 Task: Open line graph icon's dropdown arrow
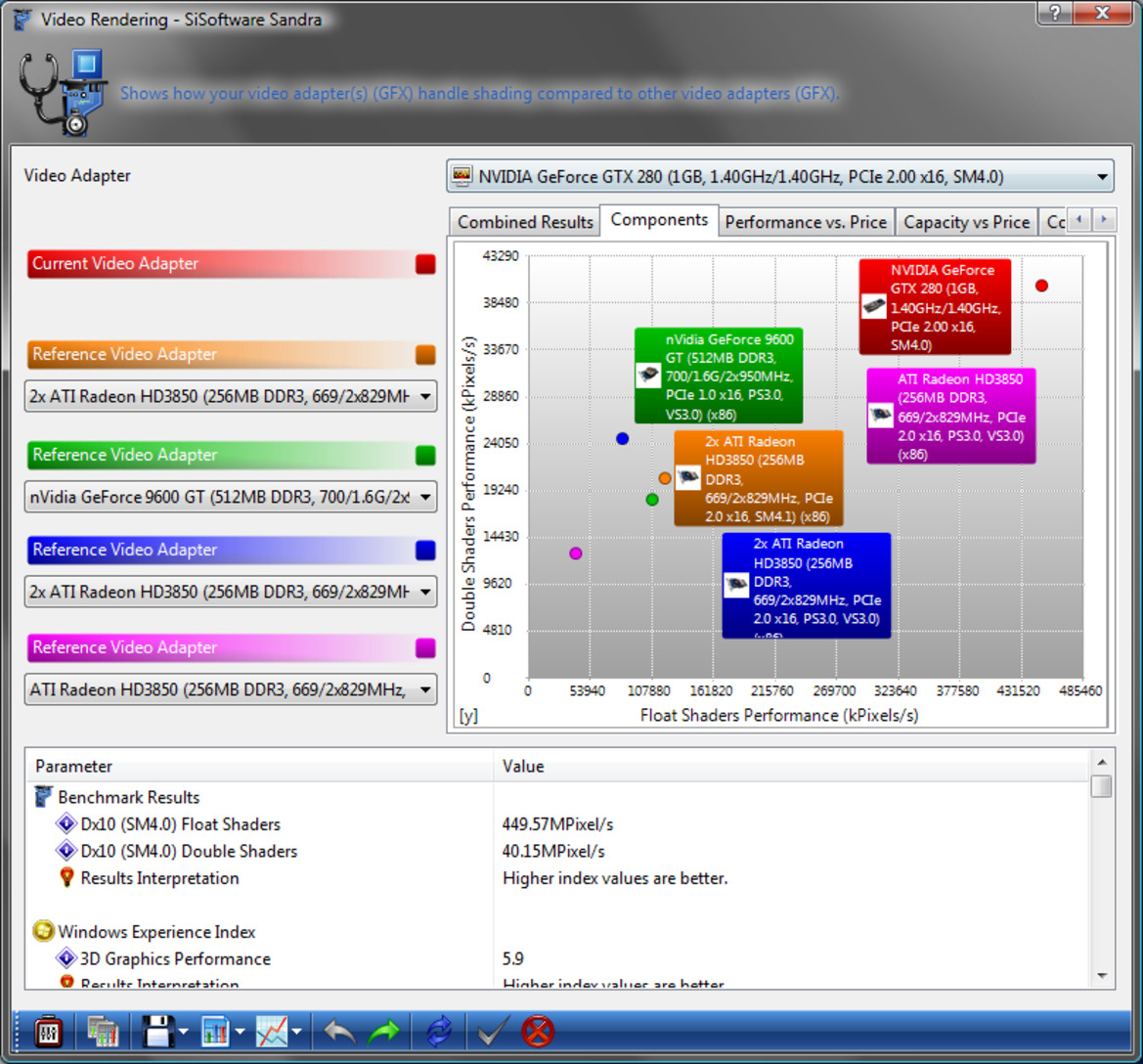pyautogui.click(x=296, y=1032)
